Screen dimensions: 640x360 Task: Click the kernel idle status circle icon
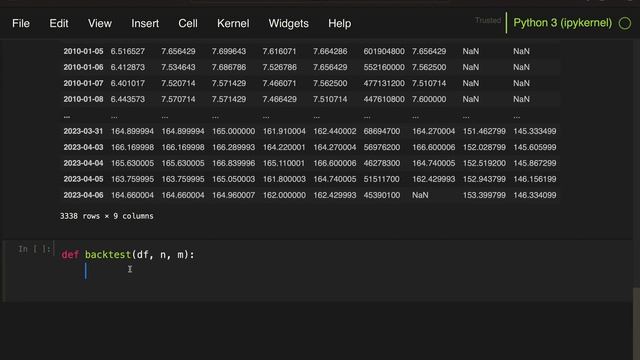pyautogui.click(x=624, y=24)
